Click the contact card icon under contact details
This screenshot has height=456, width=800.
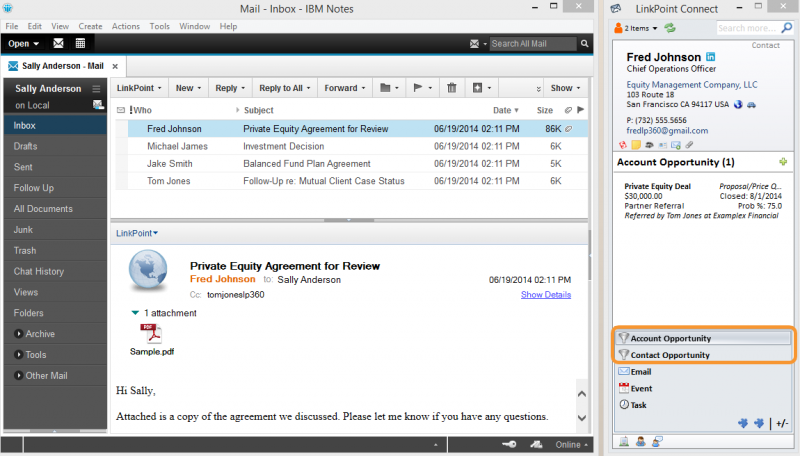[x=662, y=145]
